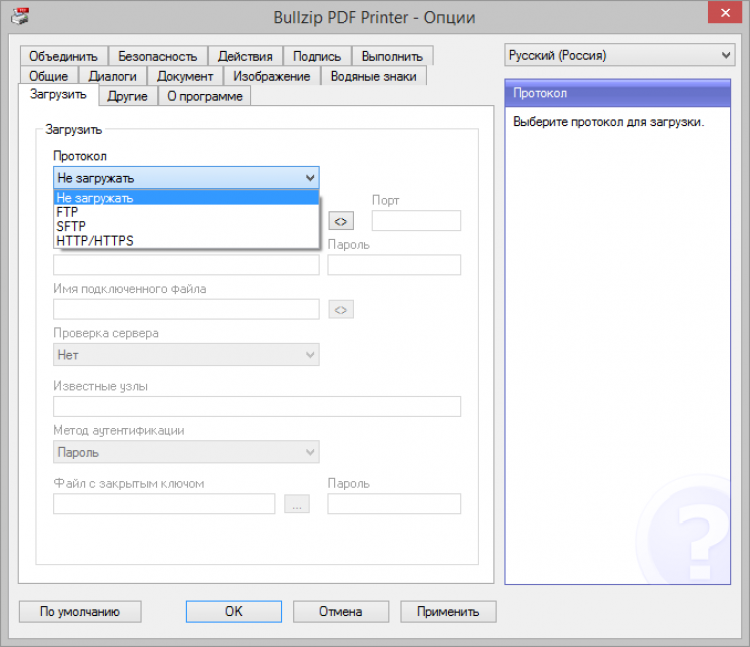
Task: Open the Объединить tab
Action: coord(63,56)
